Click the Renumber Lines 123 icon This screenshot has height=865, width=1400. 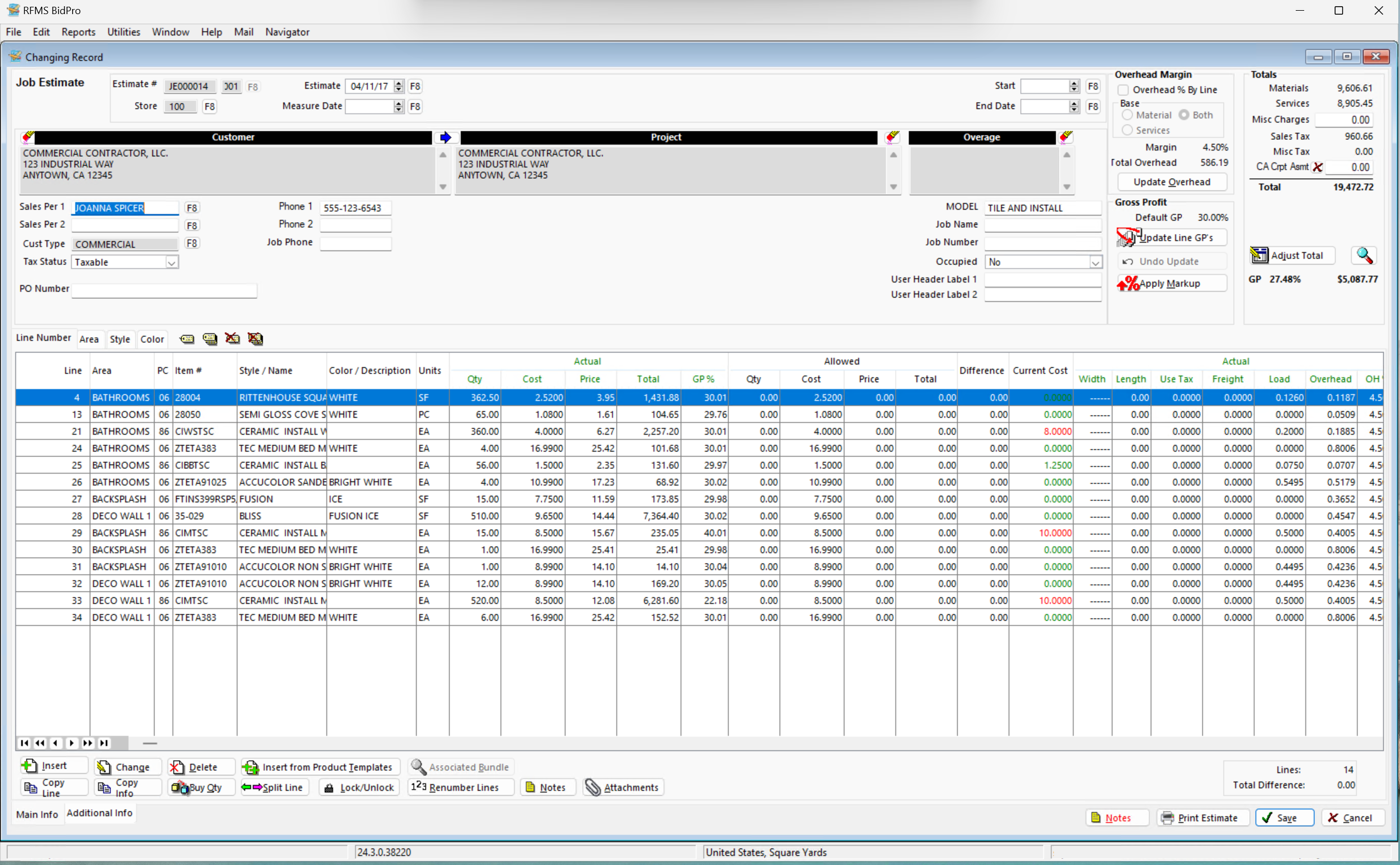point(419,787)
